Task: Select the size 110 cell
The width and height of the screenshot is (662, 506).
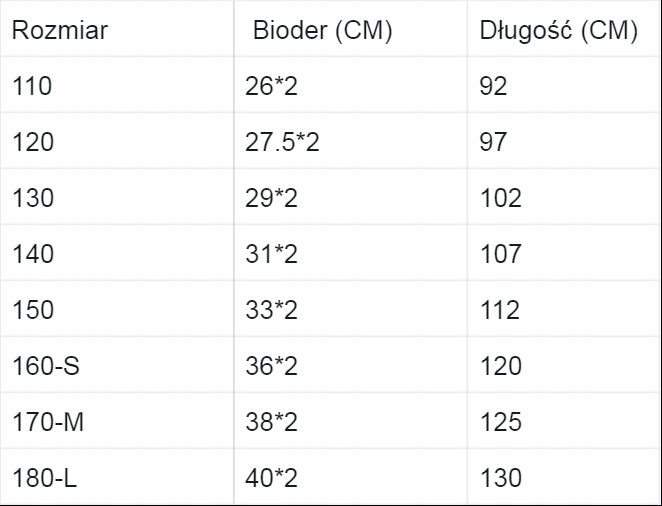Action: (32, 86)
